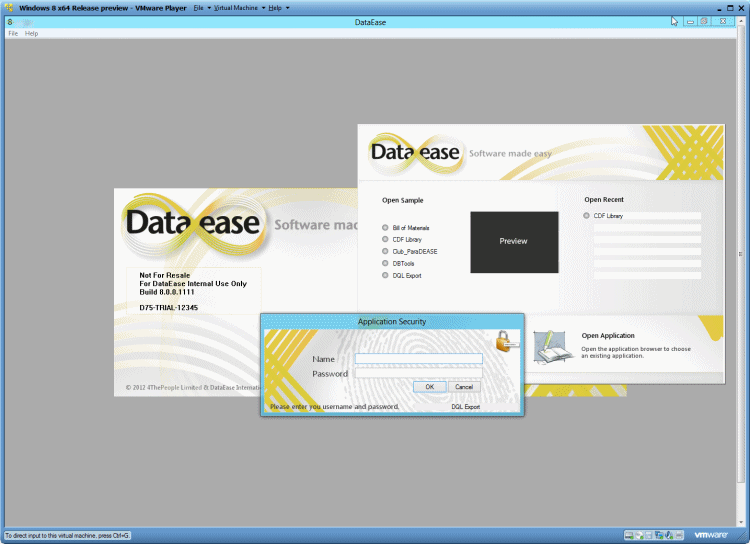Click the VMware printer status icon
Viewport: 750px width, 544px height.
tap(679, 535)
